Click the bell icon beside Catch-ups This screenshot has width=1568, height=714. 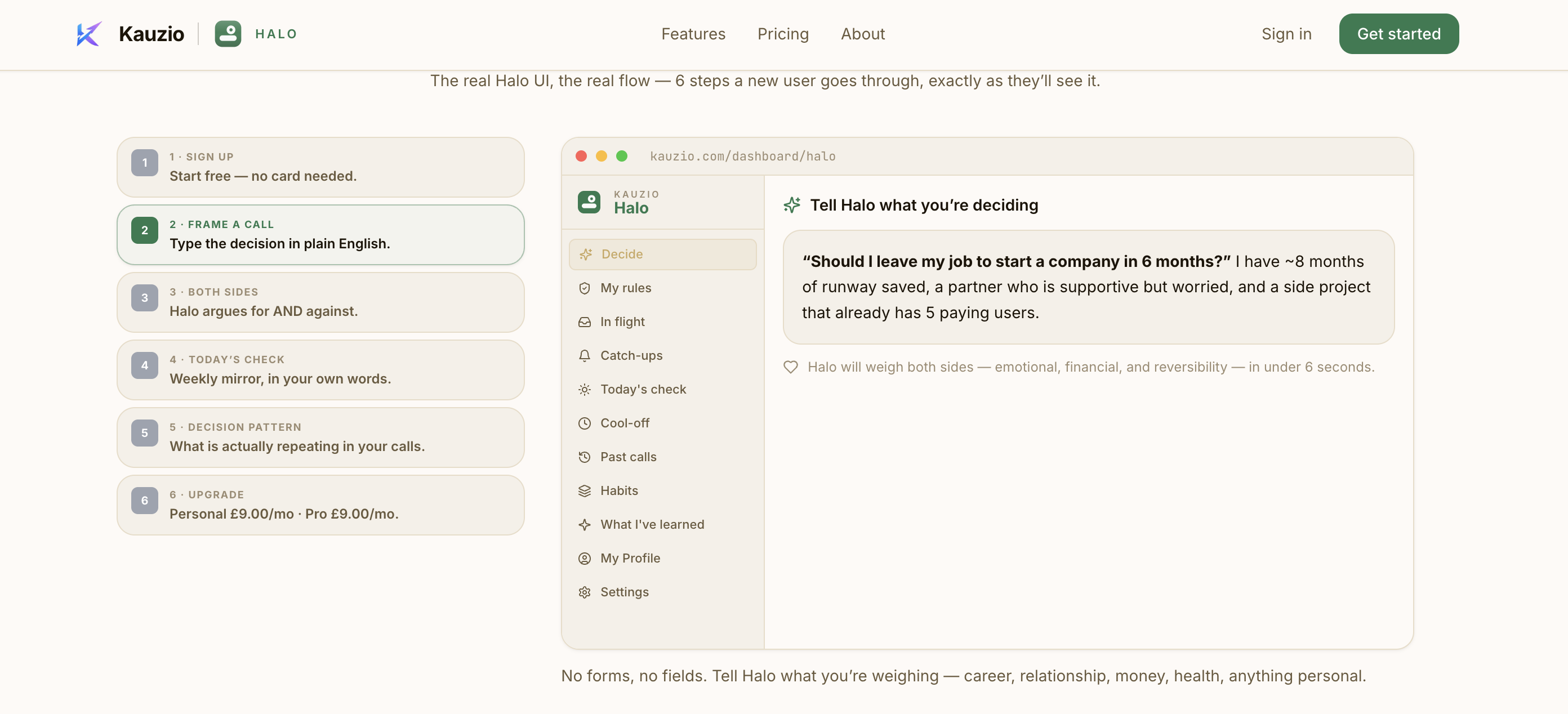[585, 356]
